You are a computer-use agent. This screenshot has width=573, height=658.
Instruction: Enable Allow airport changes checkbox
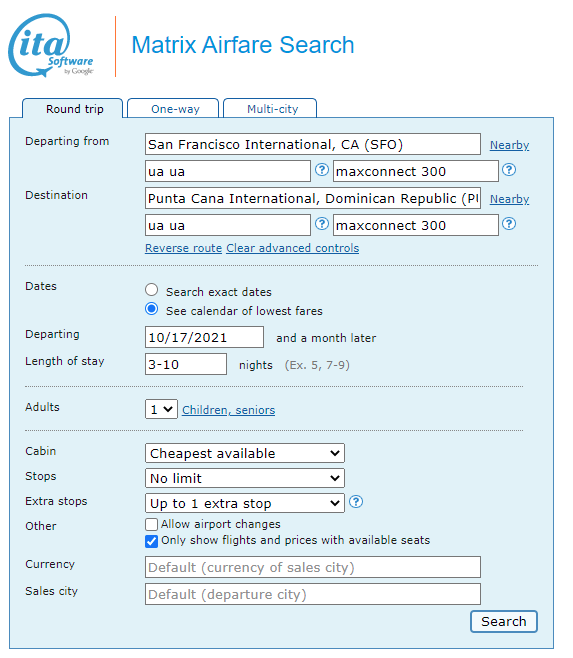(x=152, y=525)
